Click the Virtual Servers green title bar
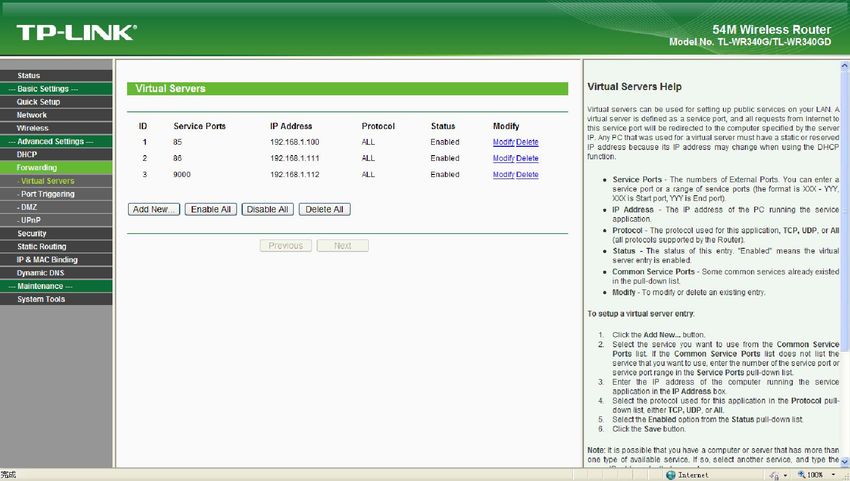Image resolution: width=850 pixels, height=481 pixels. click(x=347, y=88)
